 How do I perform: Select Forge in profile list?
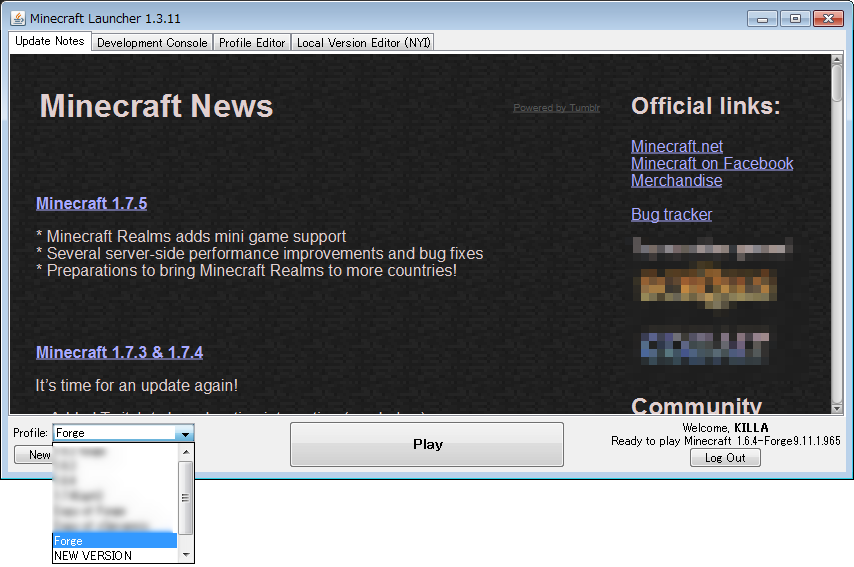coord(114,541)
